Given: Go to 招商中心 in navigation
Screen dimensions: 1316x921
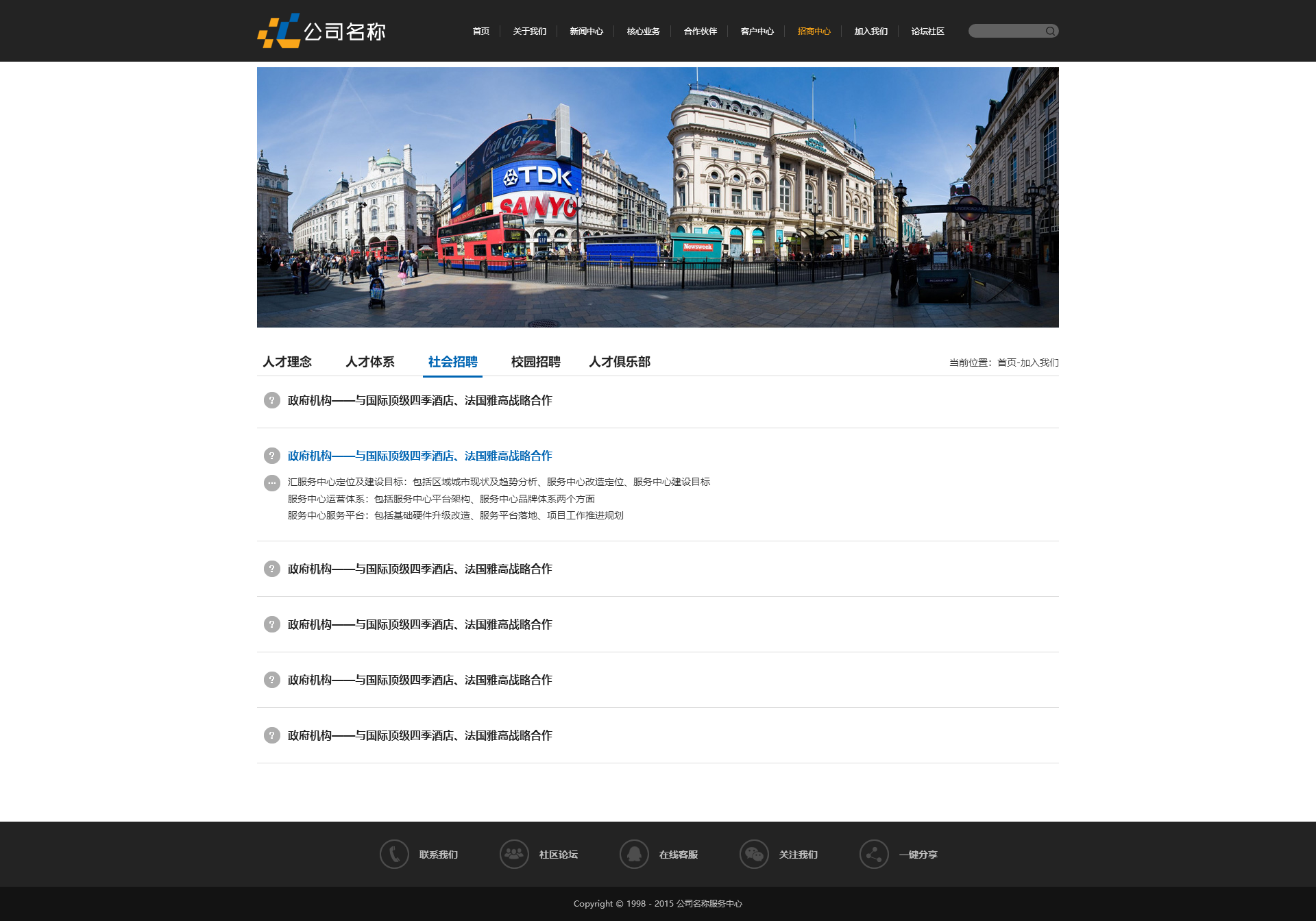Looking at the screenshot, I should [814, 32].
